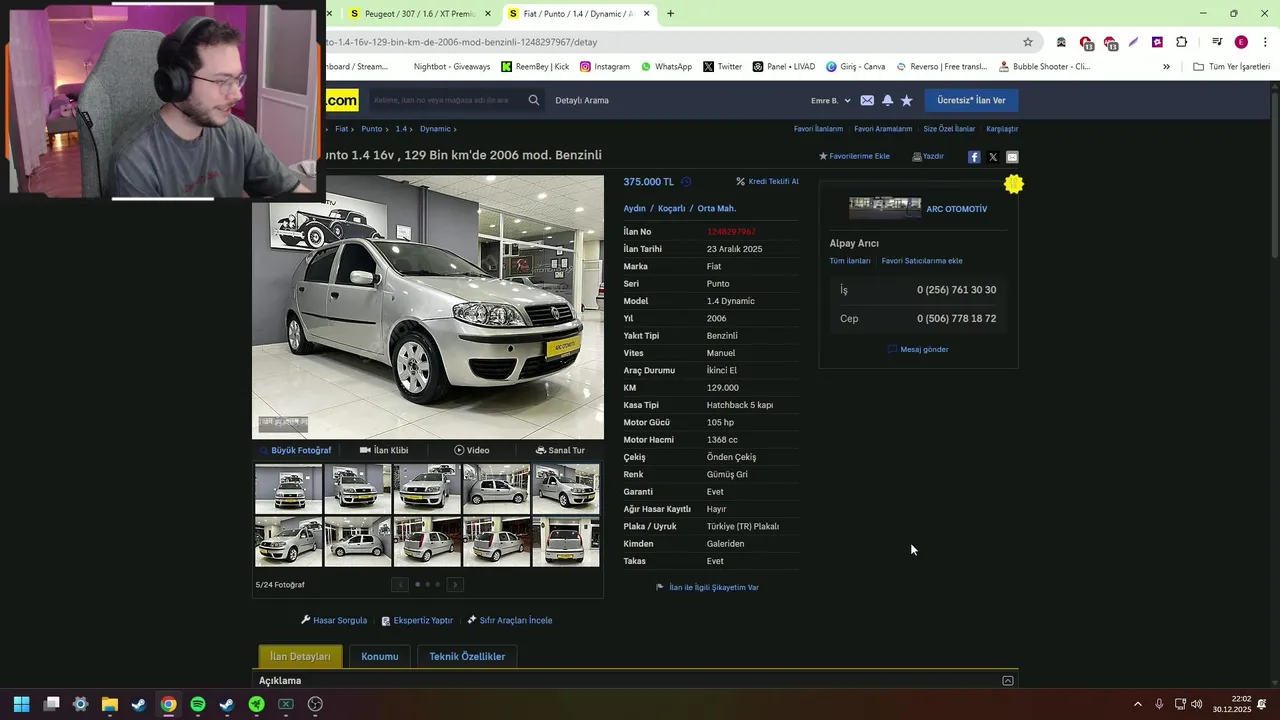This screenshot has height=720, width=1280.
Task: Bookmark this page with the star icon
Action: coord(1027,42)
